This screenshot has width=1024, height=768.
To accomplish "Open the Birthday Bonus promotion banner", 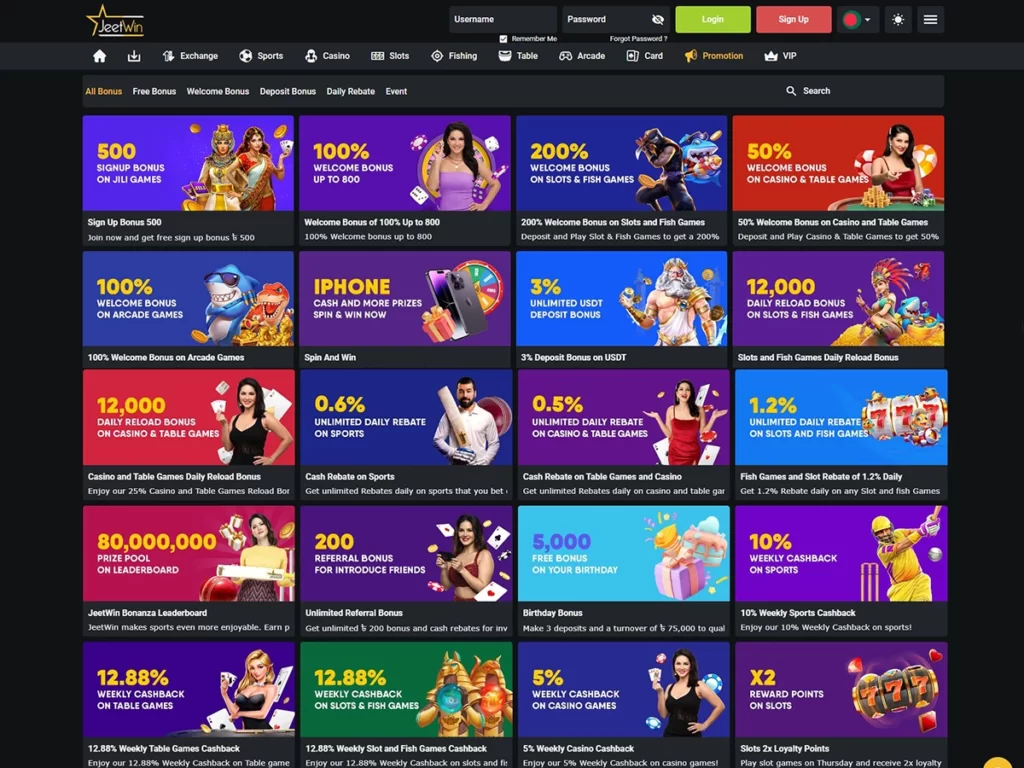I will 623,553.
